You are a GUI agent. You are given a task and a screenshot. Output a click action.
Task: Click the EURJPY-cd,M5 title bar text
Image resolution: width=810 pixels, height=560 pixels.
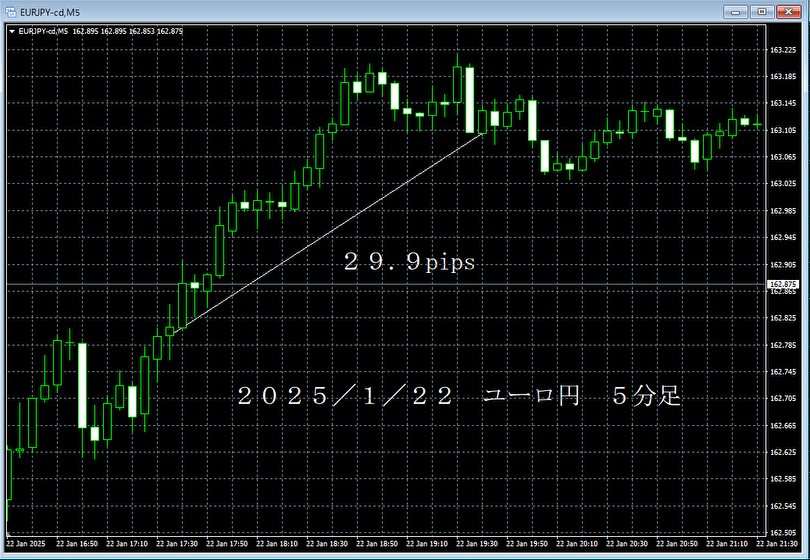click(x=50, y=12)
